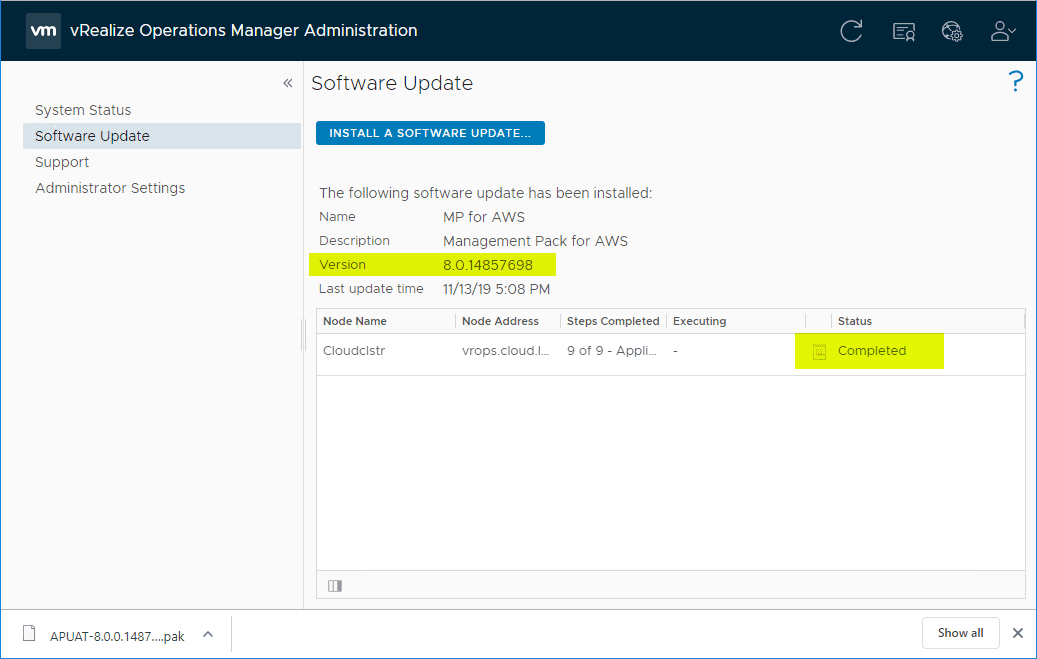Click the INSTALL A SOFTWARE UPDATE button
Screen dimensions: 1037x659
click(430, 132)
